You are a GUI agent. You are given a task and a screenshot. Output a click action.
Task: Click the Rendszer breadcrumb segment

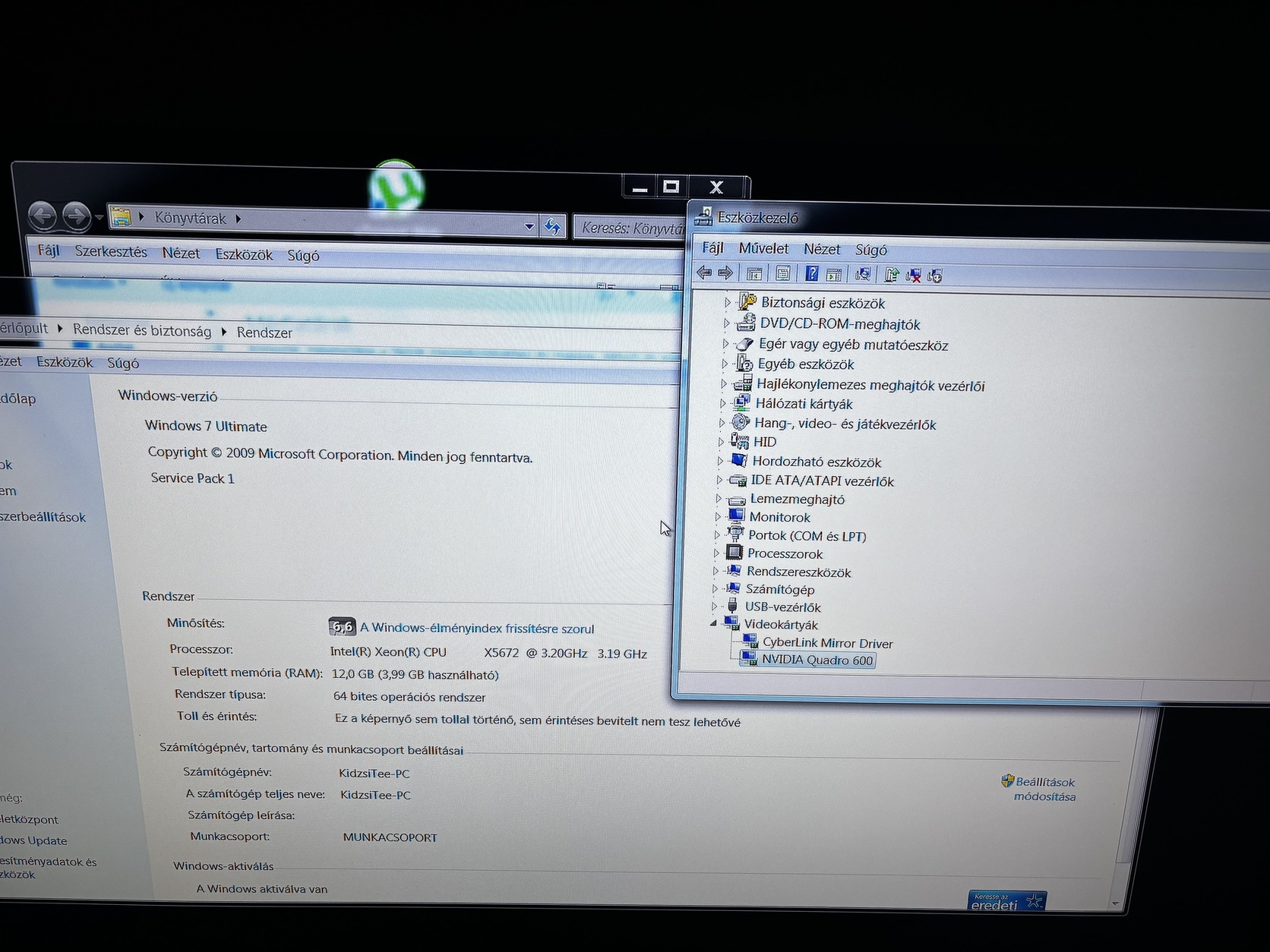(264, 333)
